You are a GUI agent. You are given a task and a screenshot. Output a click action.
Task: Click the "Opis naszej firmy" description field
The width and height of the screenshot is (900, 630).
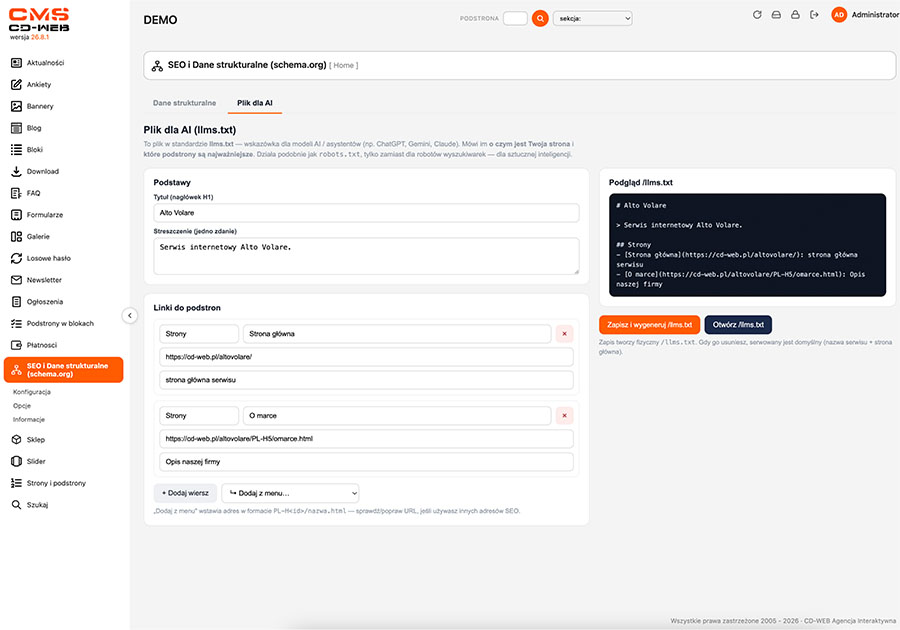[x=366, y=461]
